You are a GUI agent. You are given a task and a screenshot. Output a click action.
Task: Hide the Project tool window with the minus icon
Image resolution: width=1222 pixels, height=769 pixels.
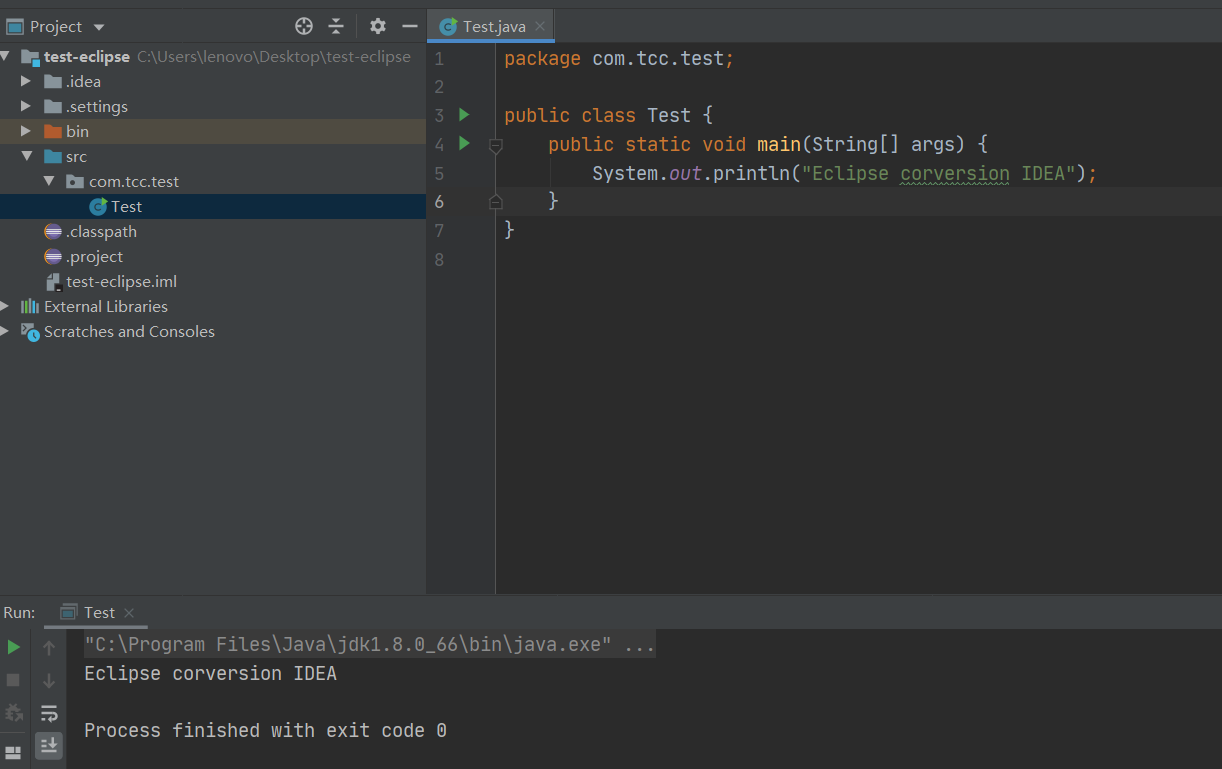tap(409, 26)
